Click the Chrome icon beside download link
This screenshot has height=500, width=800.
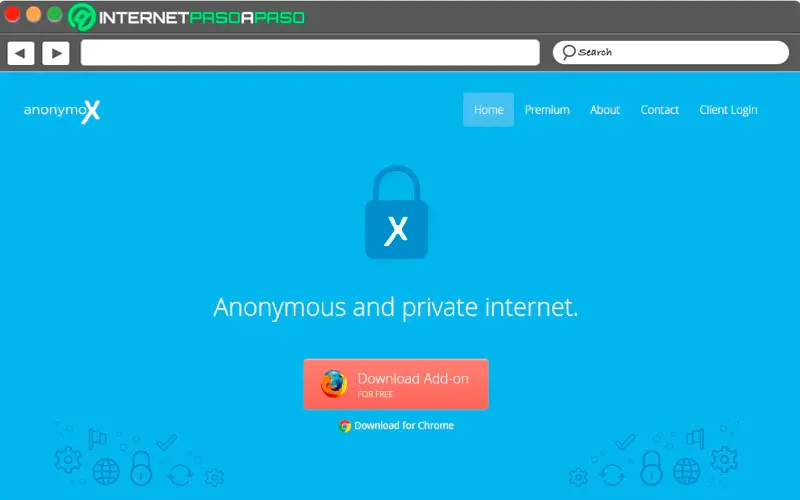pyautogui.click(x=345, y=426)
